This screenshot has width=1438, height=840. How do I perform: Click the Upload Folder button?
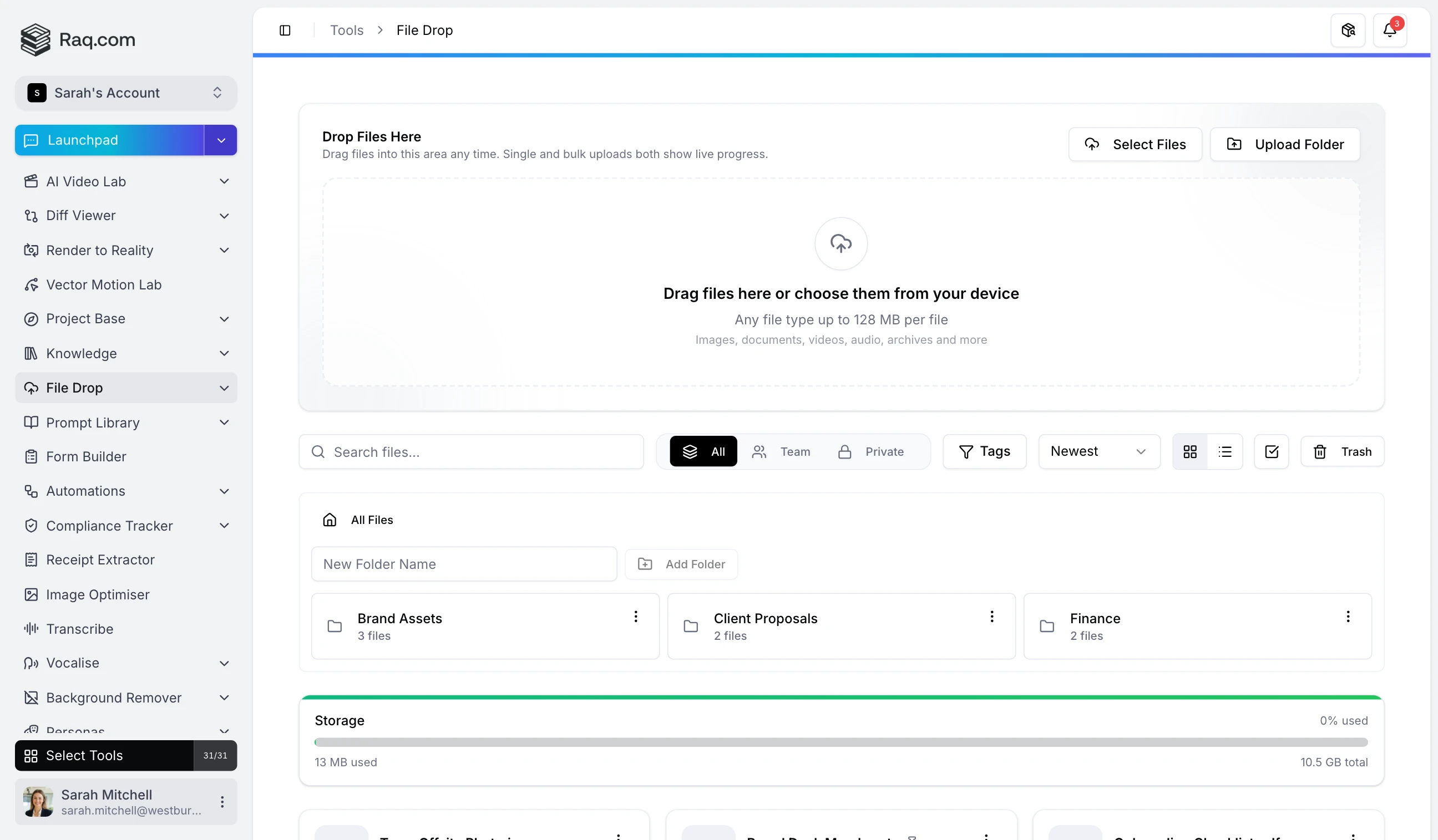click(x=1284, y=144)
